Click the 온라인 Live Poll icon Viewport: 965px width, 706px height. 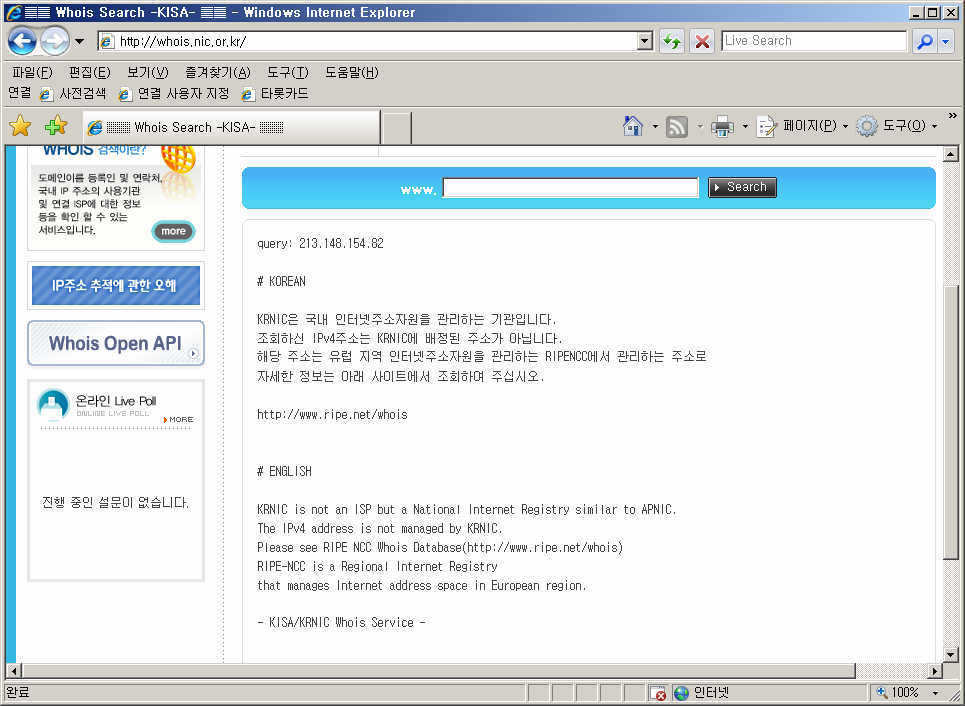click(53, 404)
